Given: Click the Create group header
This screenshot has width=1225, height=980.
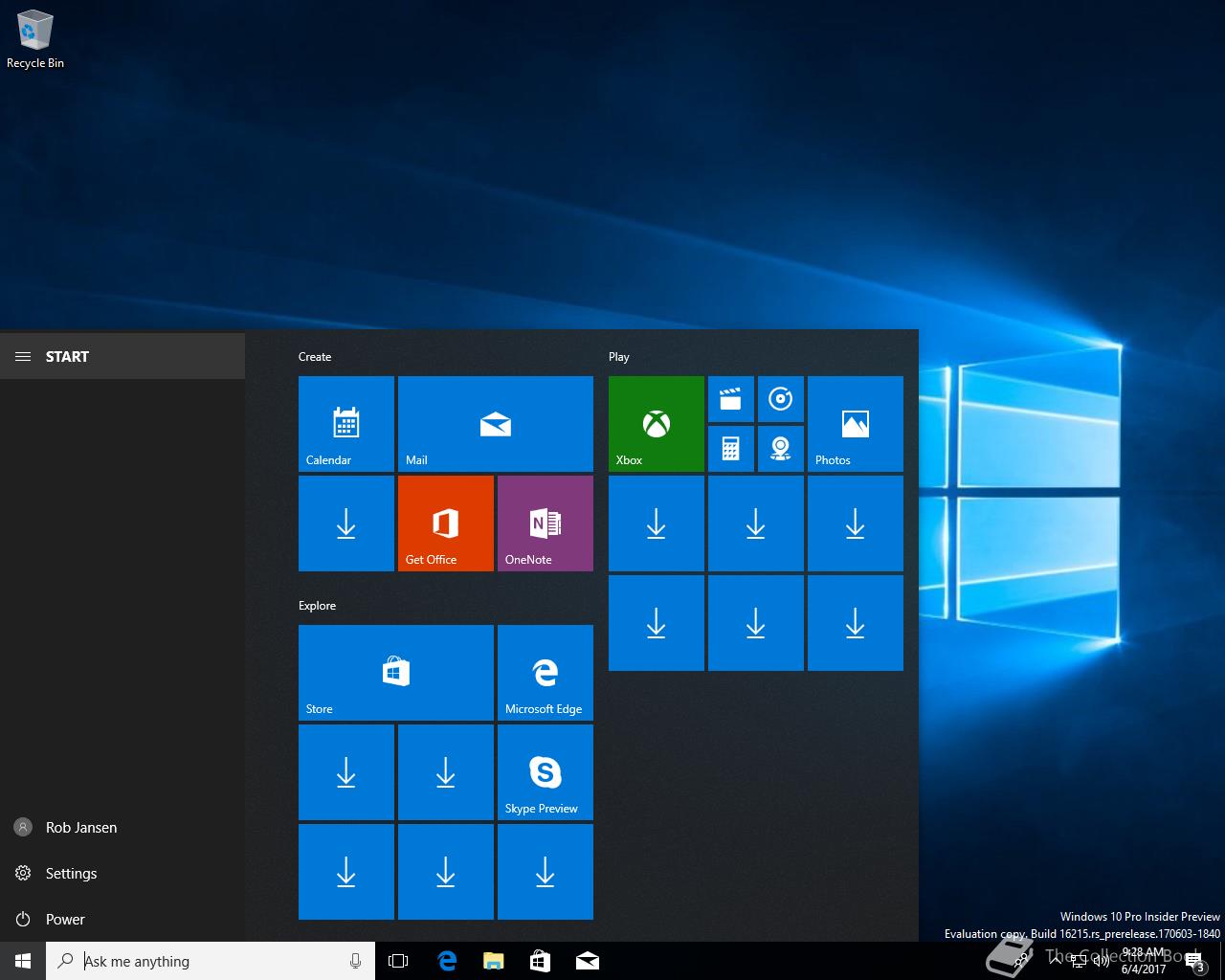Looking at the screenshot, I should (x=315, y=357).
